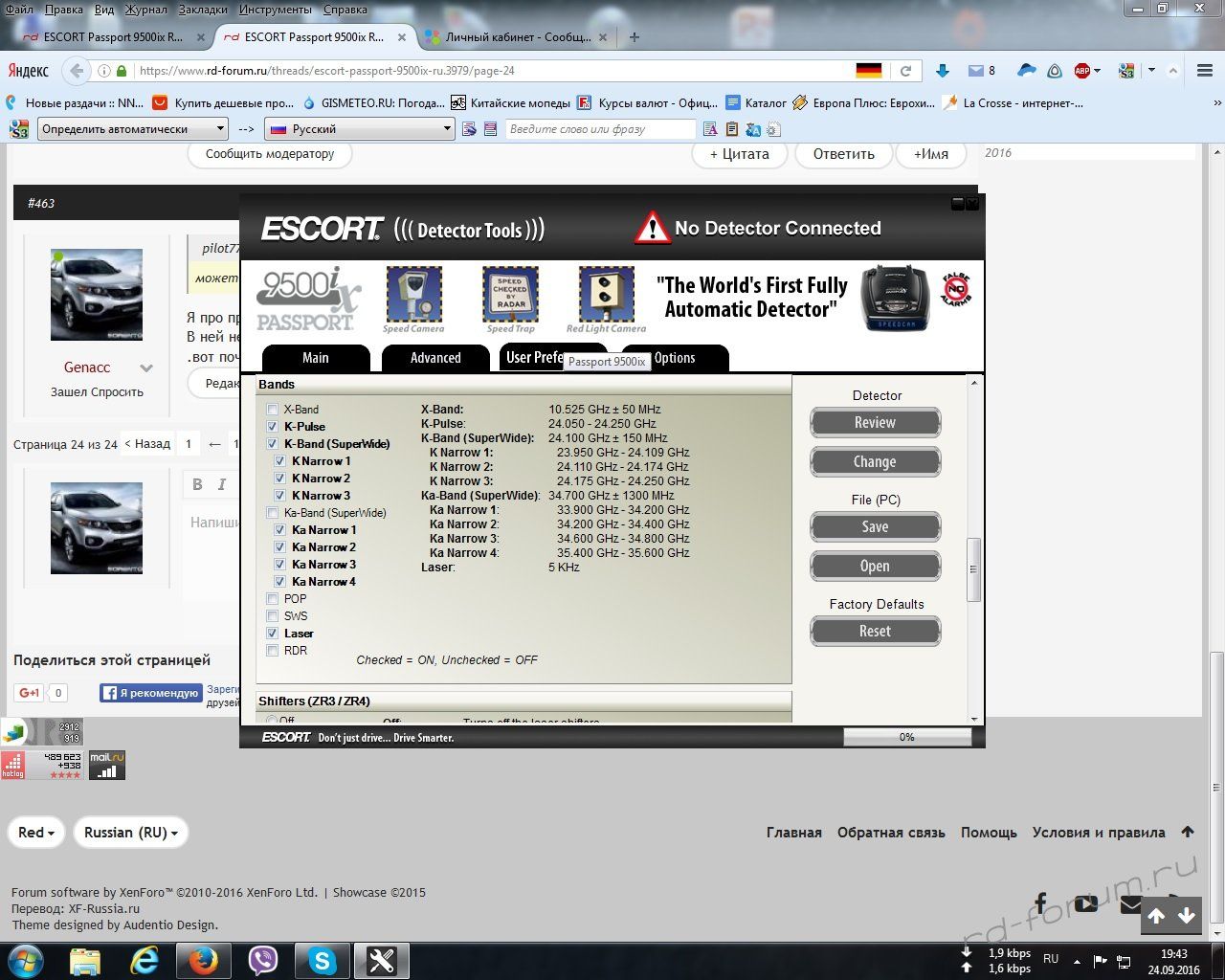The image size is (1225, 980).
Task: Switch to the Advanced tab
Action: (x=435, y=358)
